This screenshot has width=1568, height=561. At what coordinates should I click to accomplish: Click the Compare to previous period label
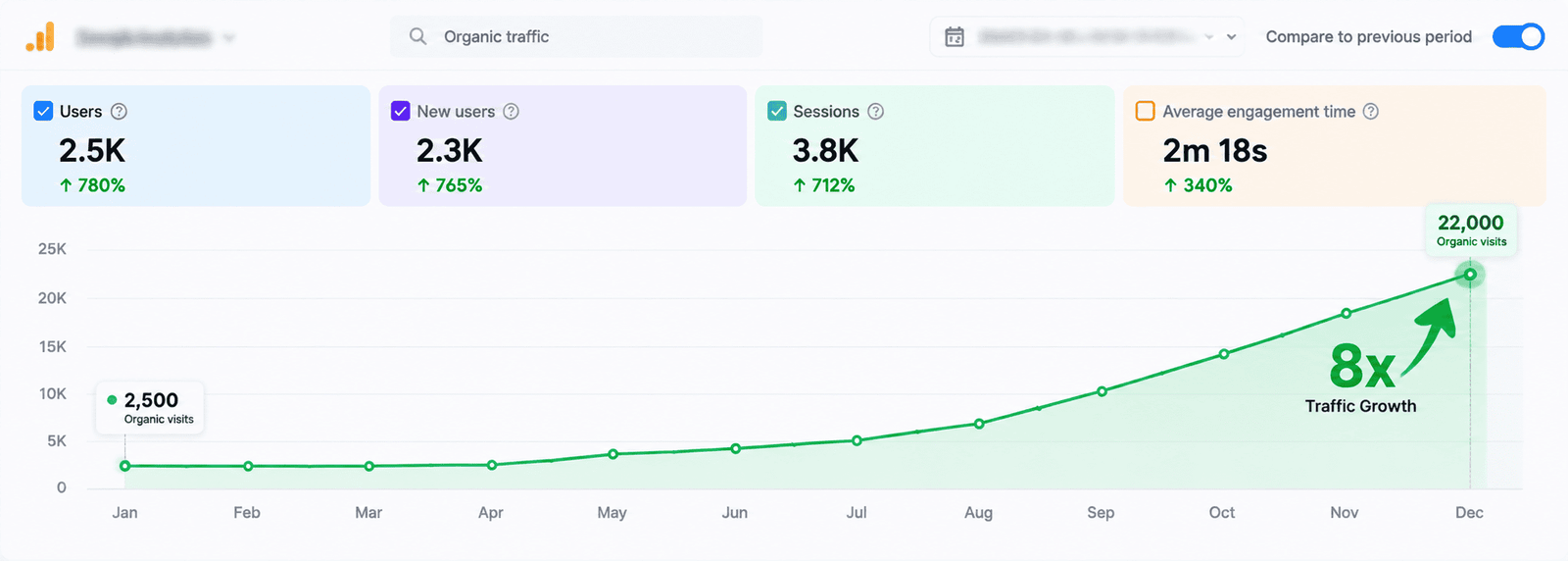click(1368, 36)
